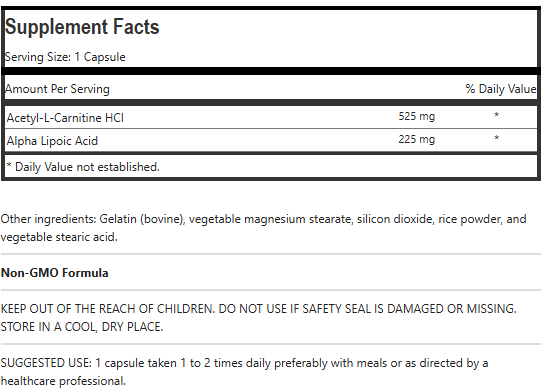Image resolution: width=544 pixels, height=391 pixels.
Task: Select the Alpha Lipoic Acid row name
Action: 52,141
